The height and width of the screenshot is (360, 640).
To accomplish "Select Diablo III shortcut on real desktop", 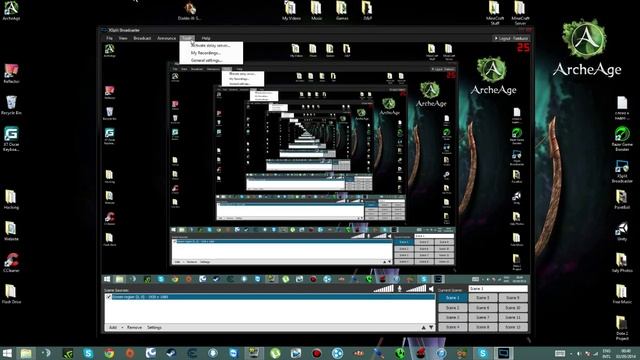I will (x=189, y=11).
